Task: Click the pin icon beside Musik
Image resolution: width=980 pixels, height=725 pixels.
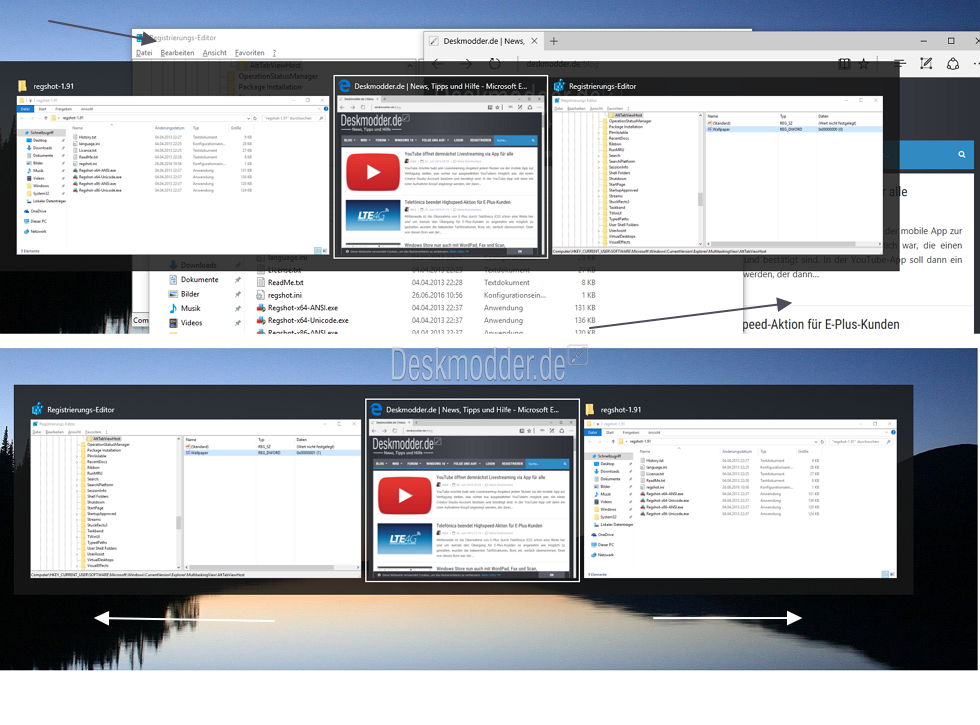Action: tap(238, 308)
